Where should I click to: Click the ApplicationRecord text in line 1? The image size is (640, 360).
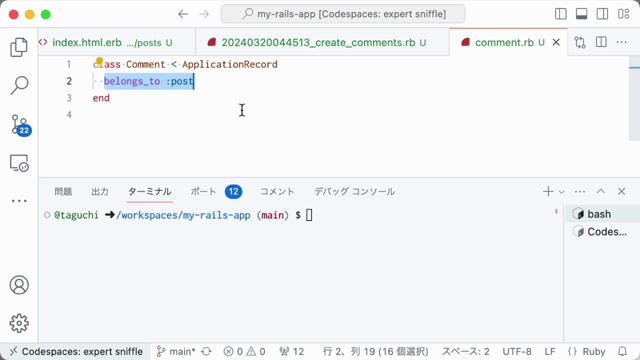[230, 64]
